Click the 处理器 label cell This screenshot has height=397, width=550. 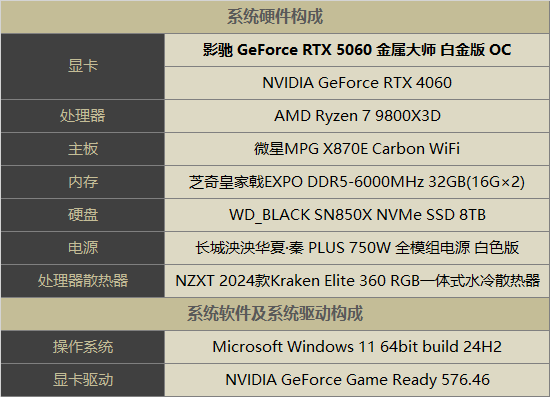coord(83,116)
